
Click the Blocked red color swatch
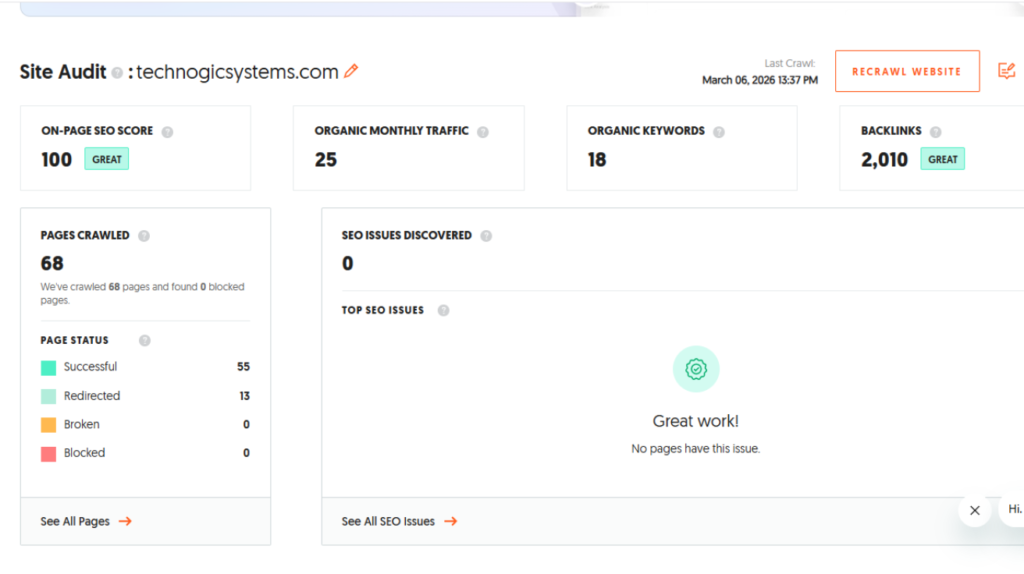48,454
